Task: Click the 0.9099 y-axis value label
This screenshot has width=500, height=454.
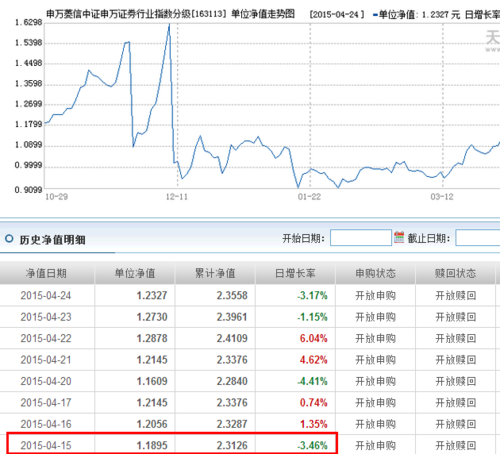Action: tap(29, 190)
